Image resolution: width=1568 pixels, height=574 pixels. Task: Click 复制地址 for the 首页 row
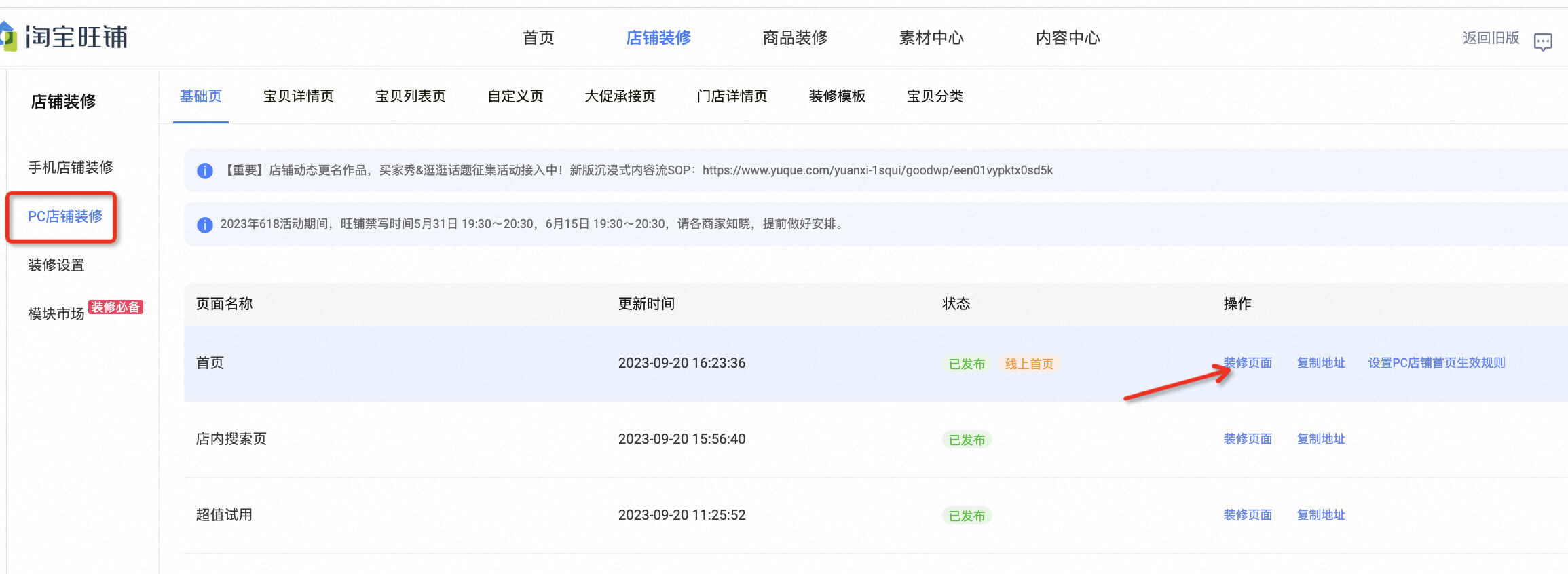click(x=1321, y=363)
